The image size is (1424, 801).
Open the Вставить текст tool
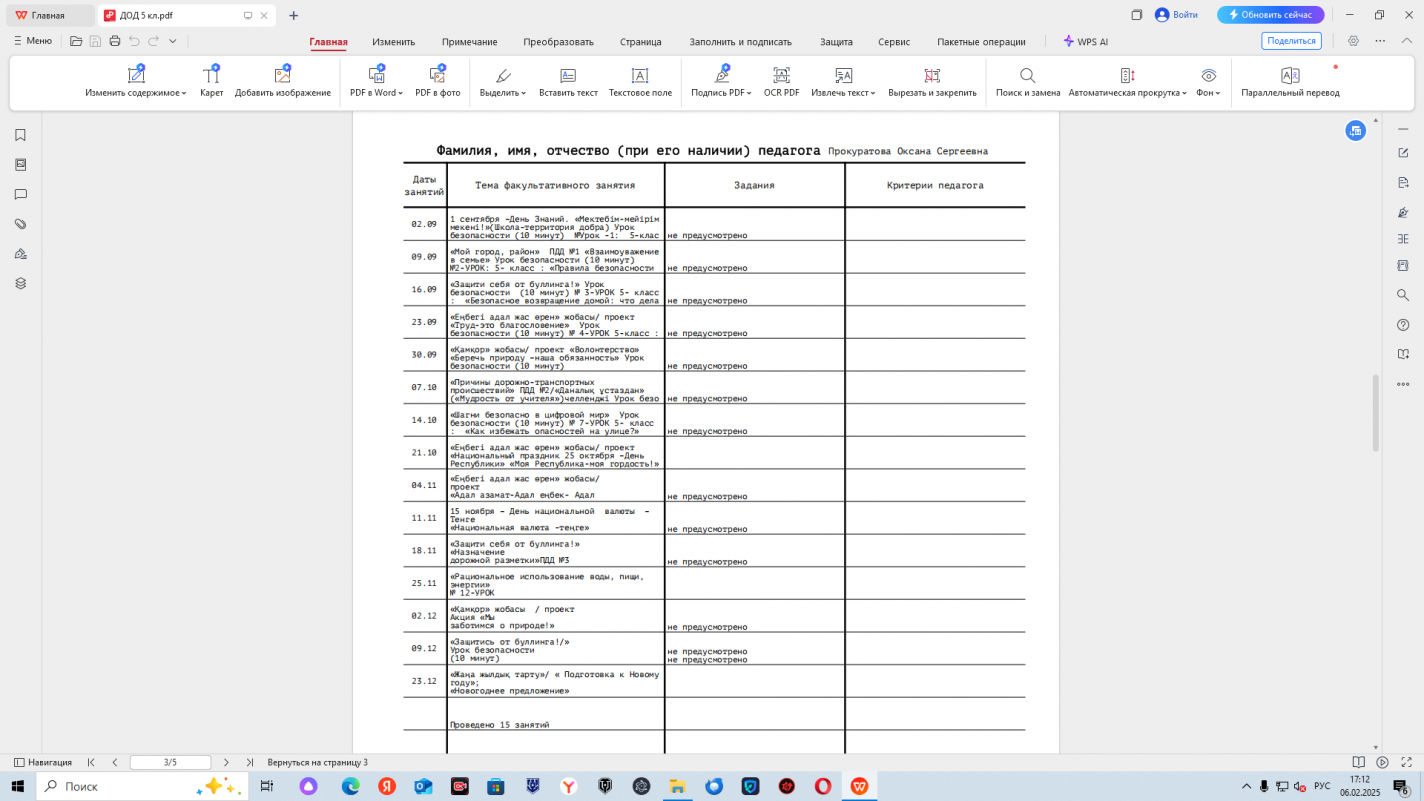coord(568,76)
